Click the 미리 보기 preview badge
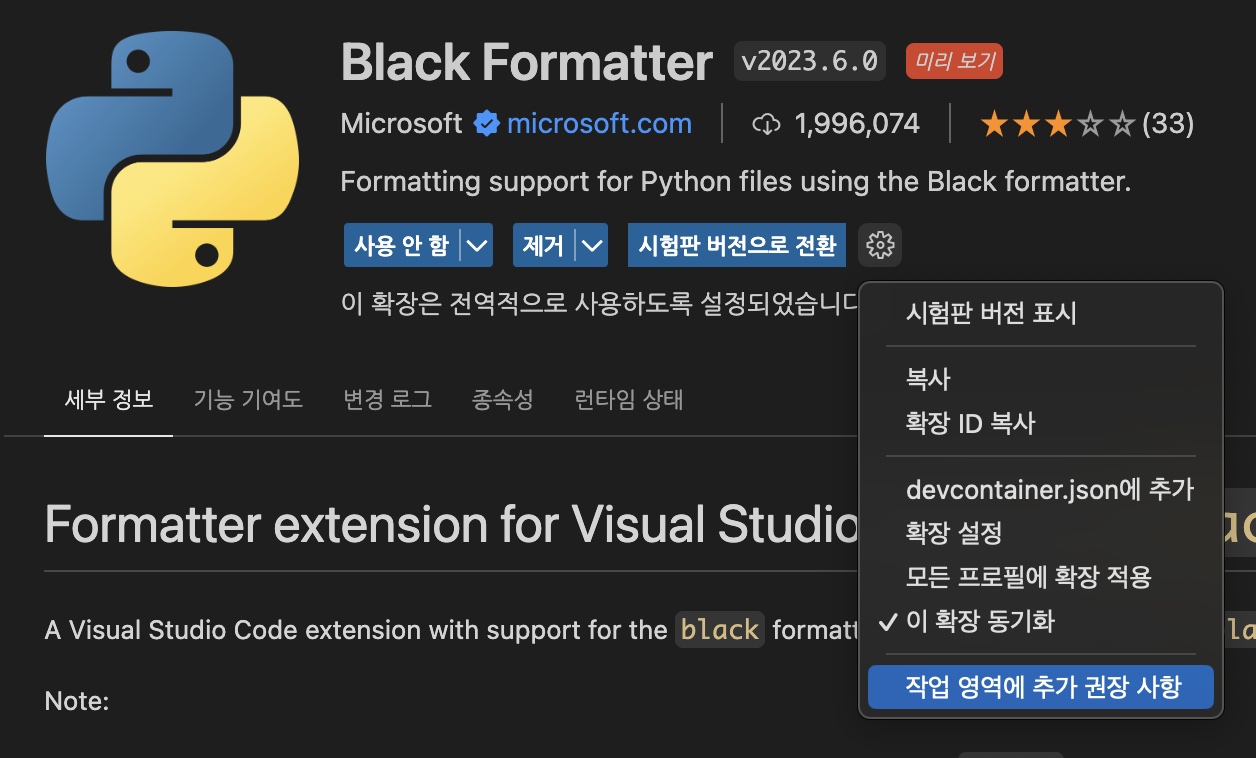Viewport: 1256px width, 758px height. point(954,62)
